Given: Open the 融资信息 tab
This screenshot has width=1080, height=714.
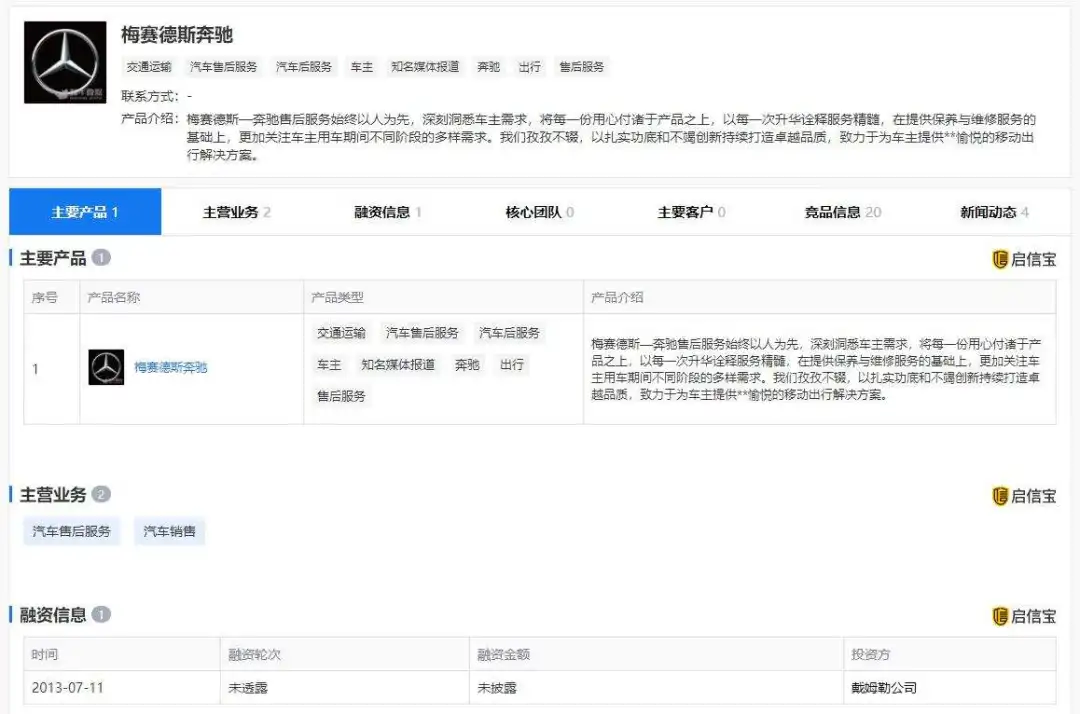Looking at the screenshot, I should (x=388, y=212).
